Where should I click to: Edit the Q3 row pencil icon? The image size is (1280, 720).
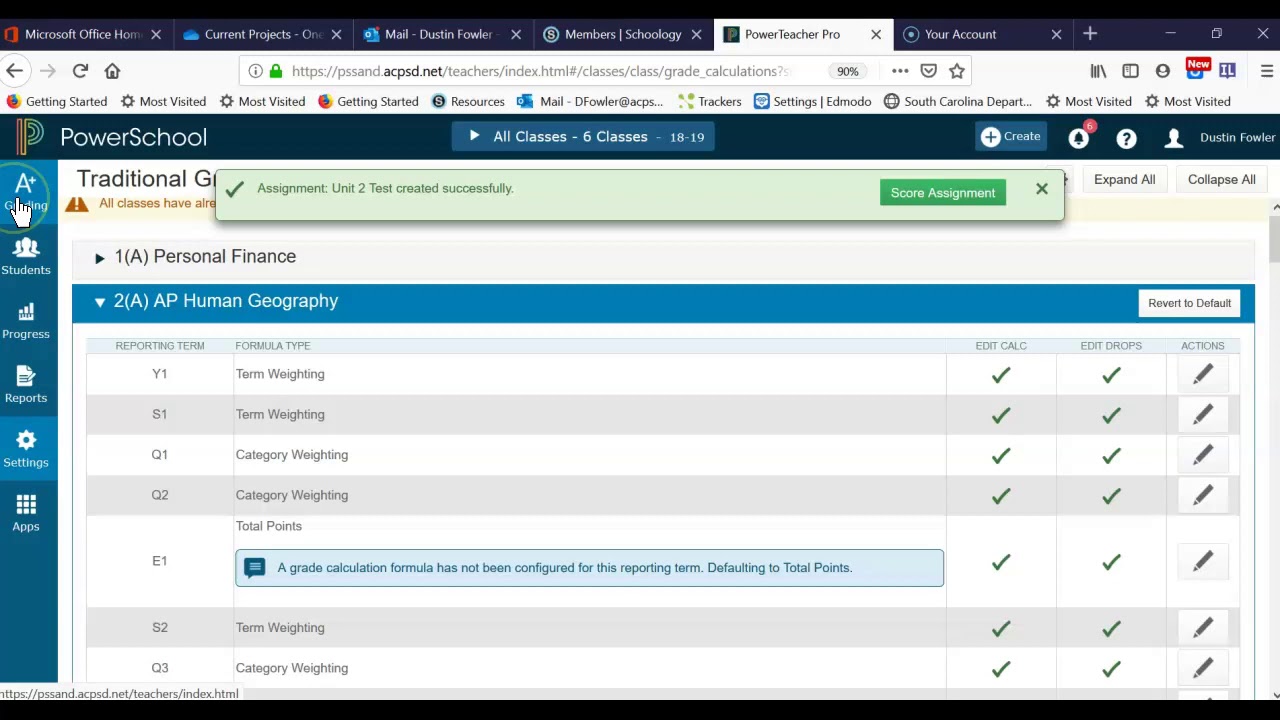tap(1203, 668)
